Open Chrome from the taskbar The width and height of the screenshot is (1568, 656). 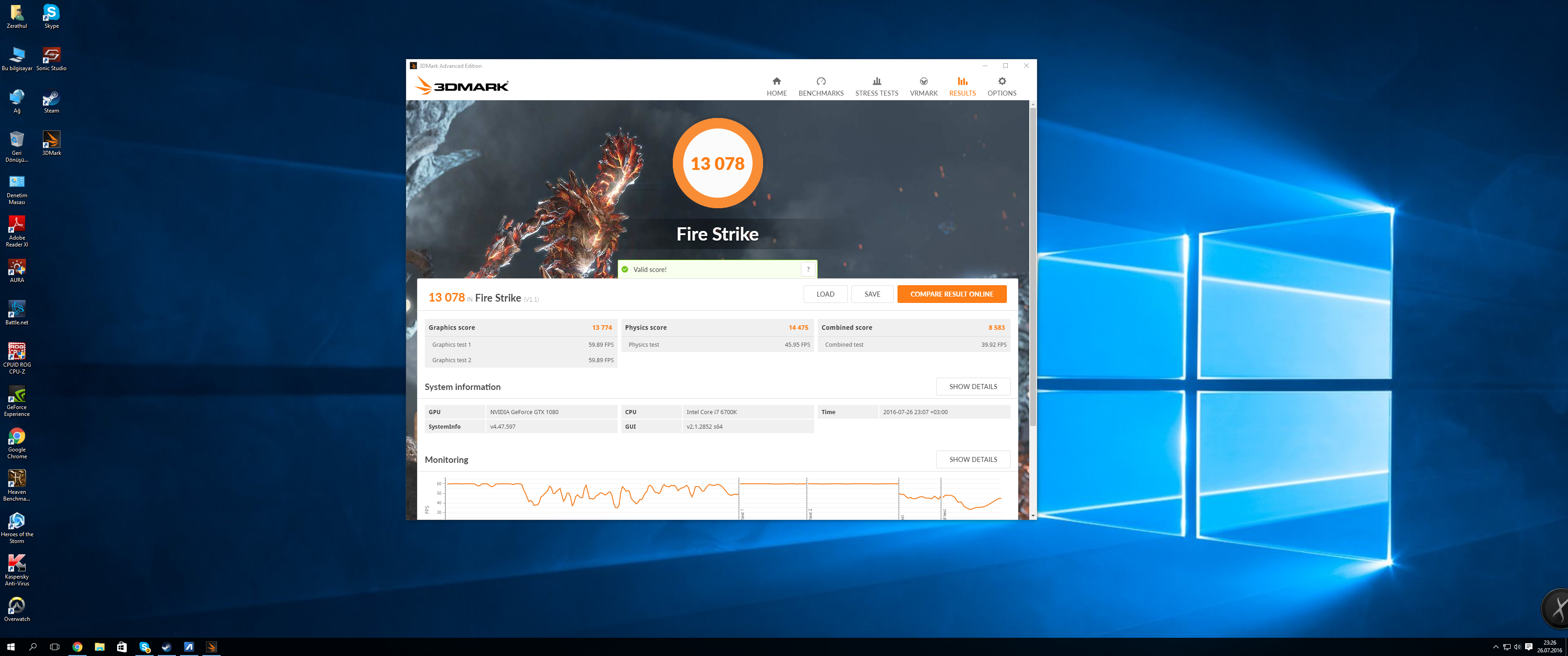tap(77, 647)
